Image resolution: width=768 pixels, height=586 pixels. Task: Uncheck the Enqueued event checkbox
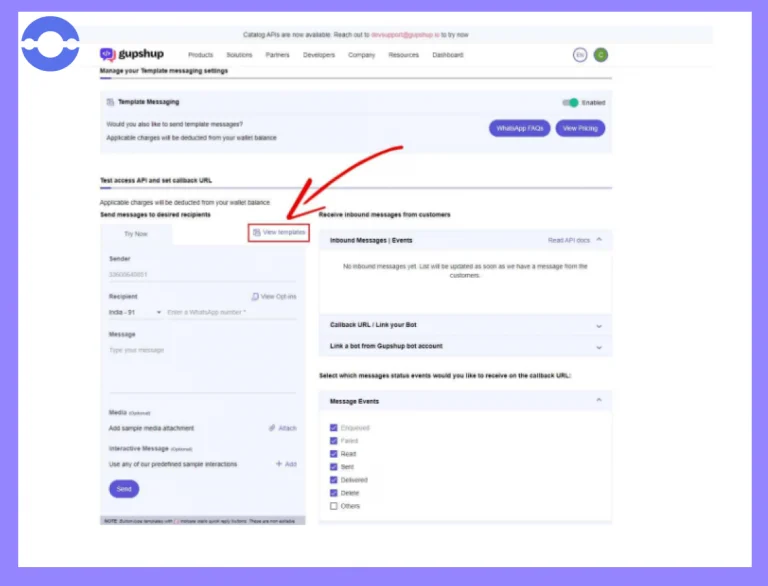(x=334, y=428)
